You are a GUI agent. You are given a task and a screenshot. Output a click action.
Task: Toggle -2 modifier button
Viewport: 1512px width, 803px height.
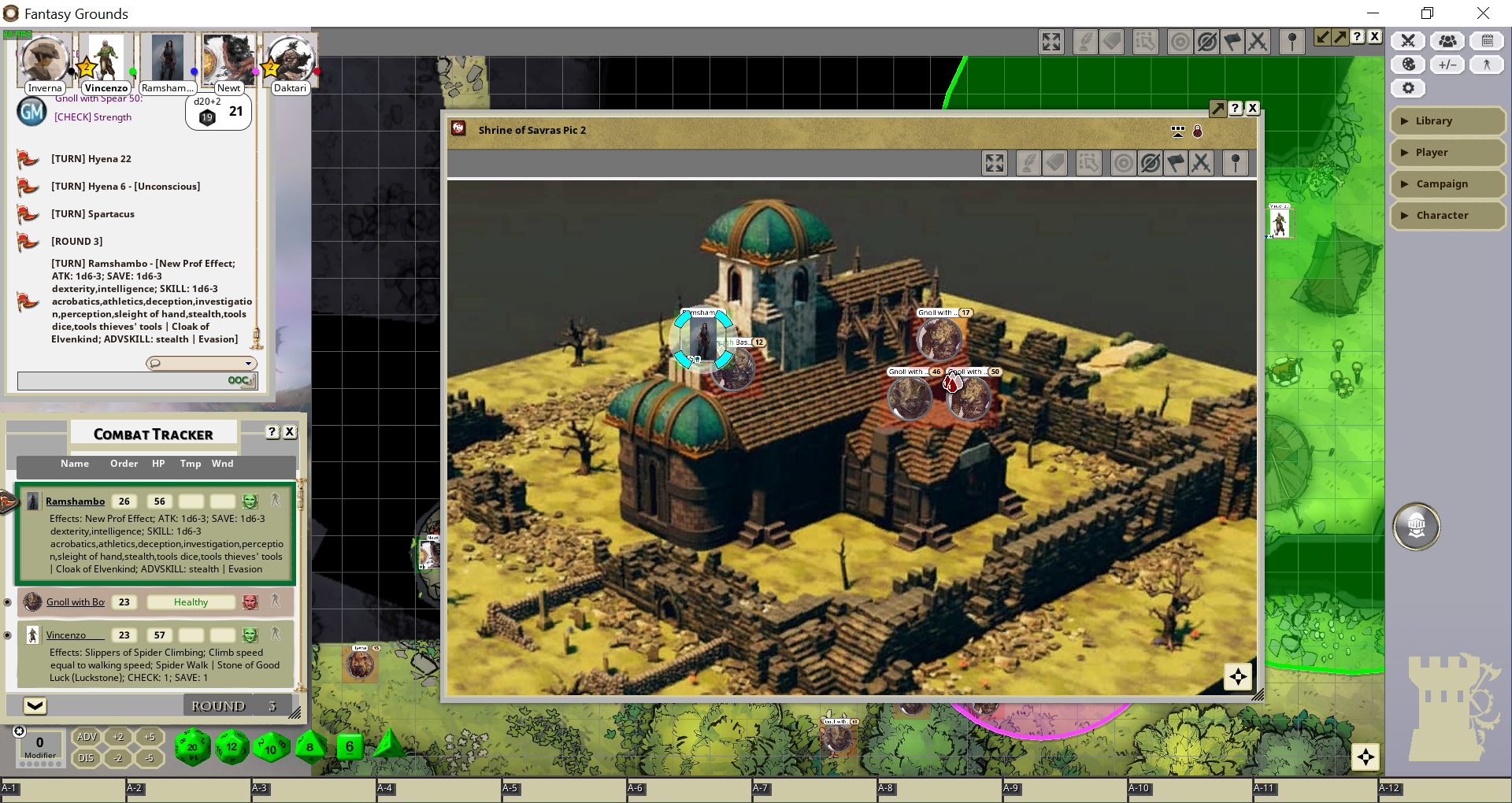(x=118, y=758)
